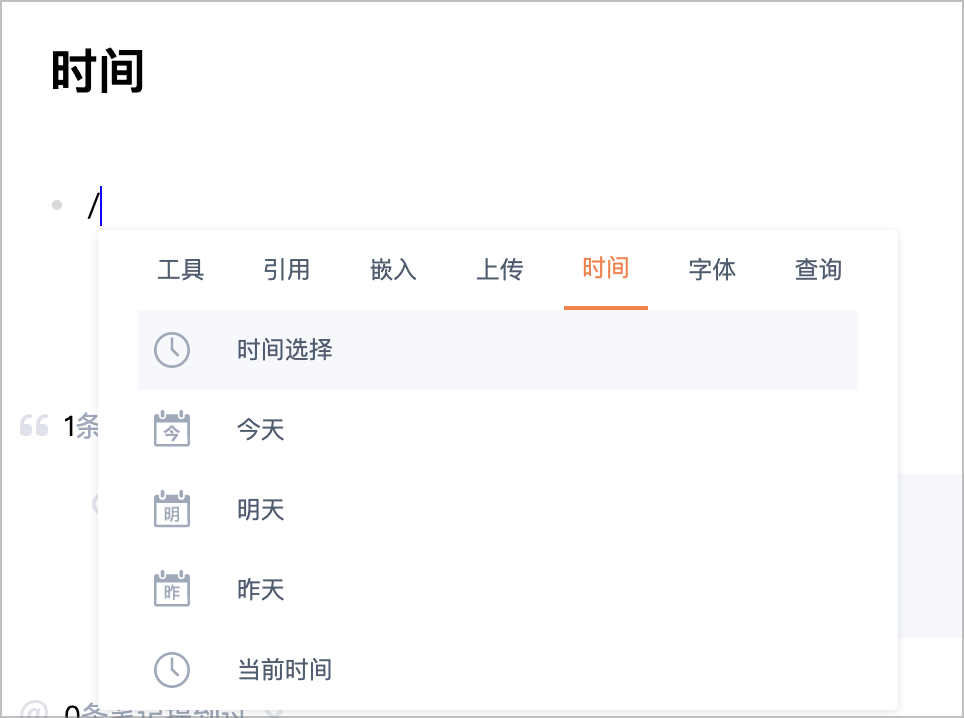This screenshot has height=718, width=964.
Task: Go to the 上传 tab
Action: click(499, 270)
